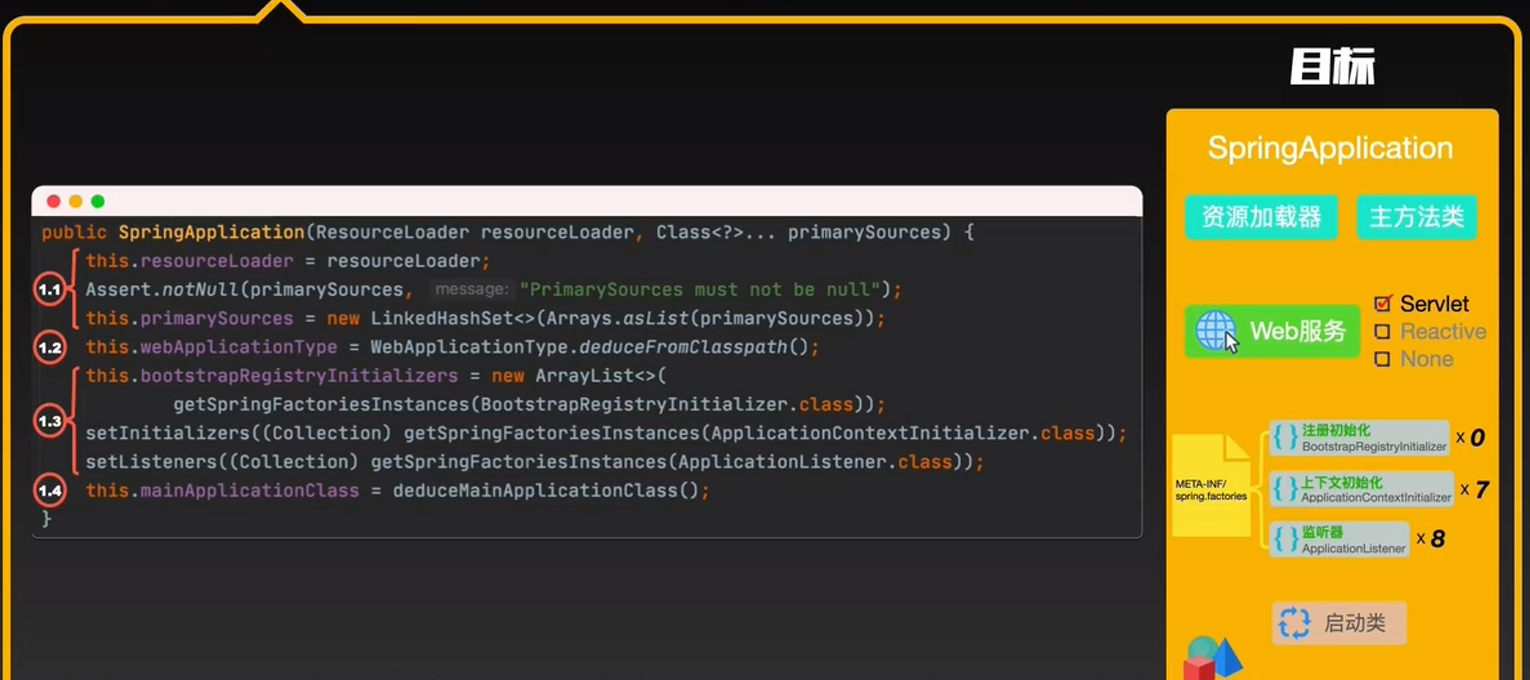Click 'this.bootstrapRegistryInitializers' in the code
The height and width of the screenshot is (680, 1530).
coord(271,376)
